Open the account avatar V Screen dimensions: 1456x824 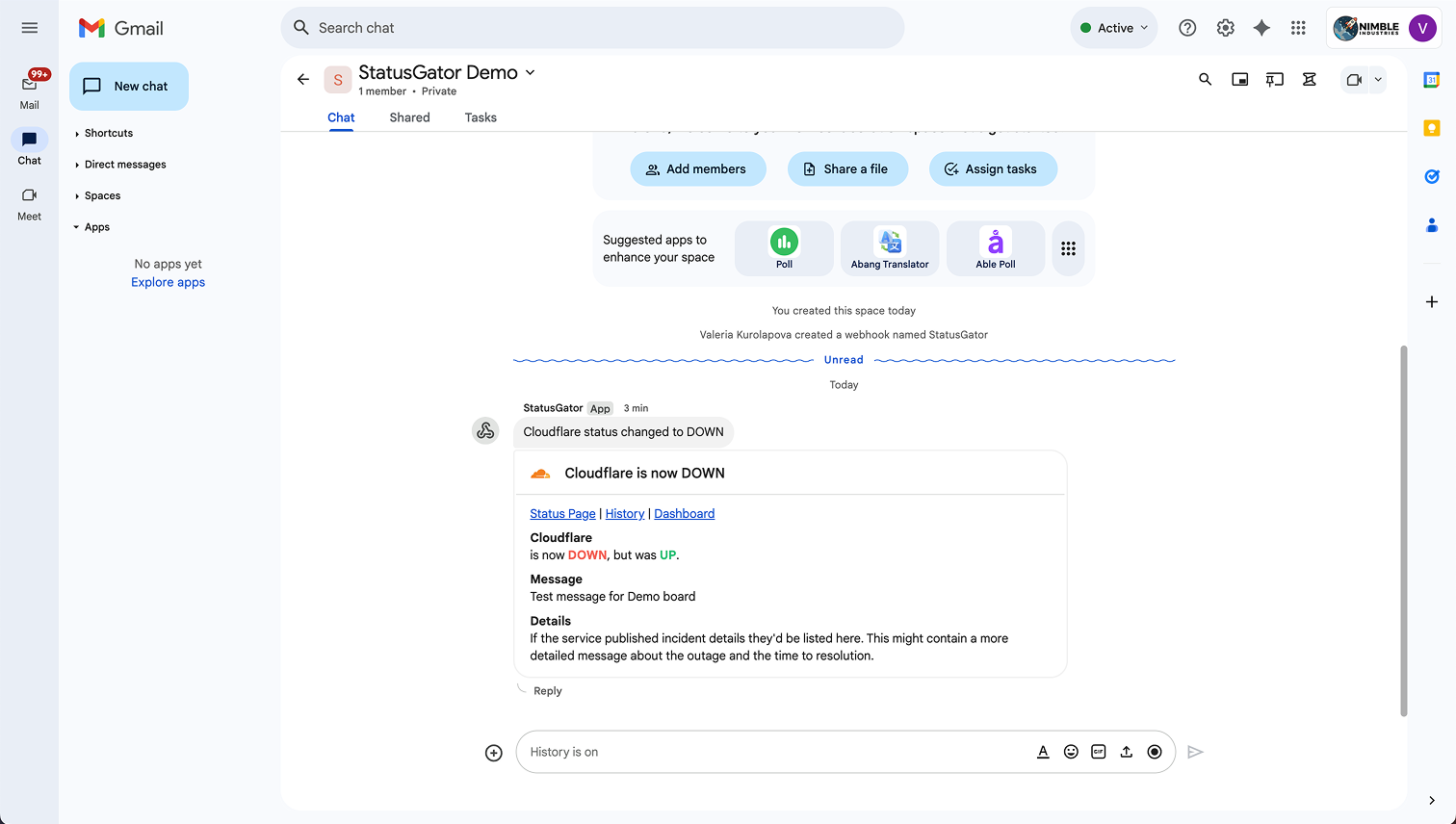pyautogui.click(x=1422, y=28)
